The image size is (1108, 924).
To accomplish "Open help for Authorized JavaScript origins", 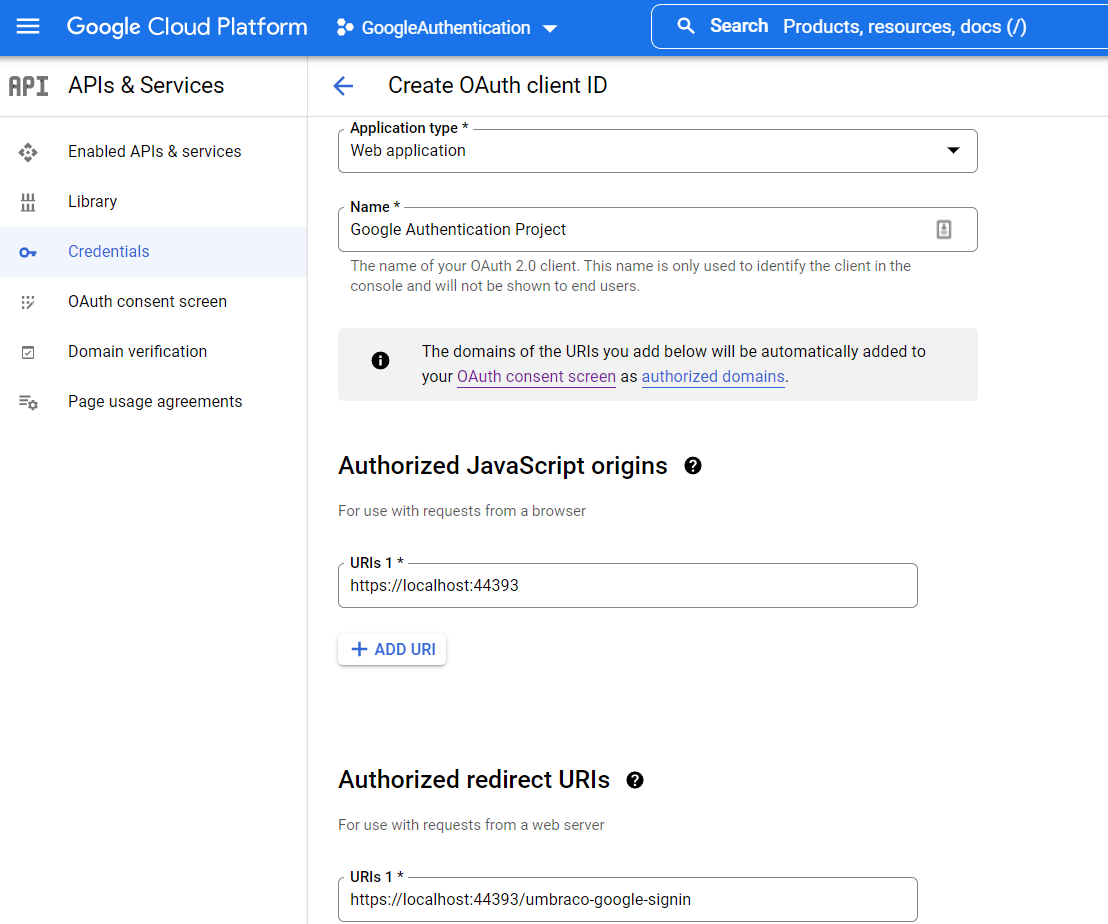I will [692, 466].
